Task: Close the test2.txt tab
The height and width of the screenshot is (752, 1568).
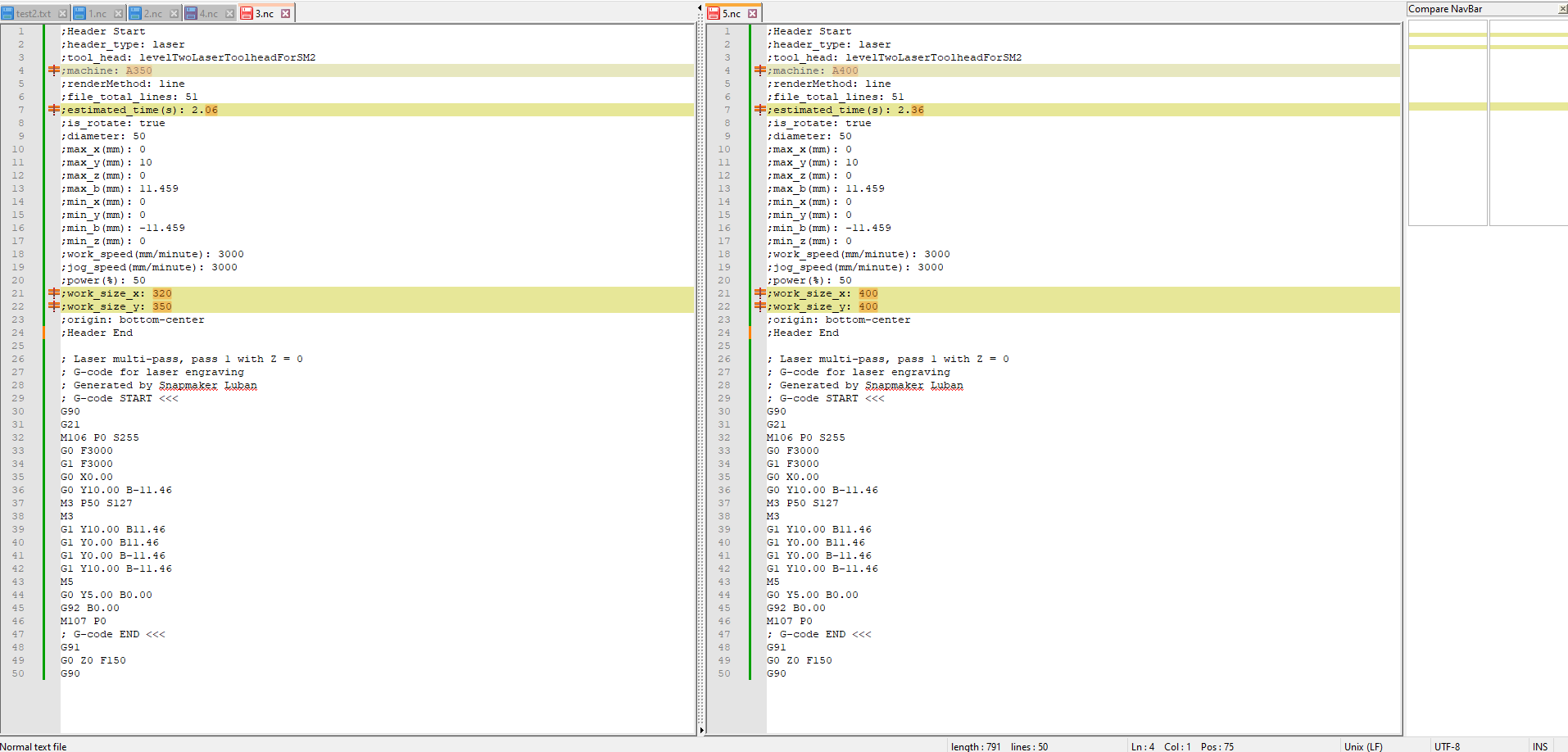Action: coord(62,14)
